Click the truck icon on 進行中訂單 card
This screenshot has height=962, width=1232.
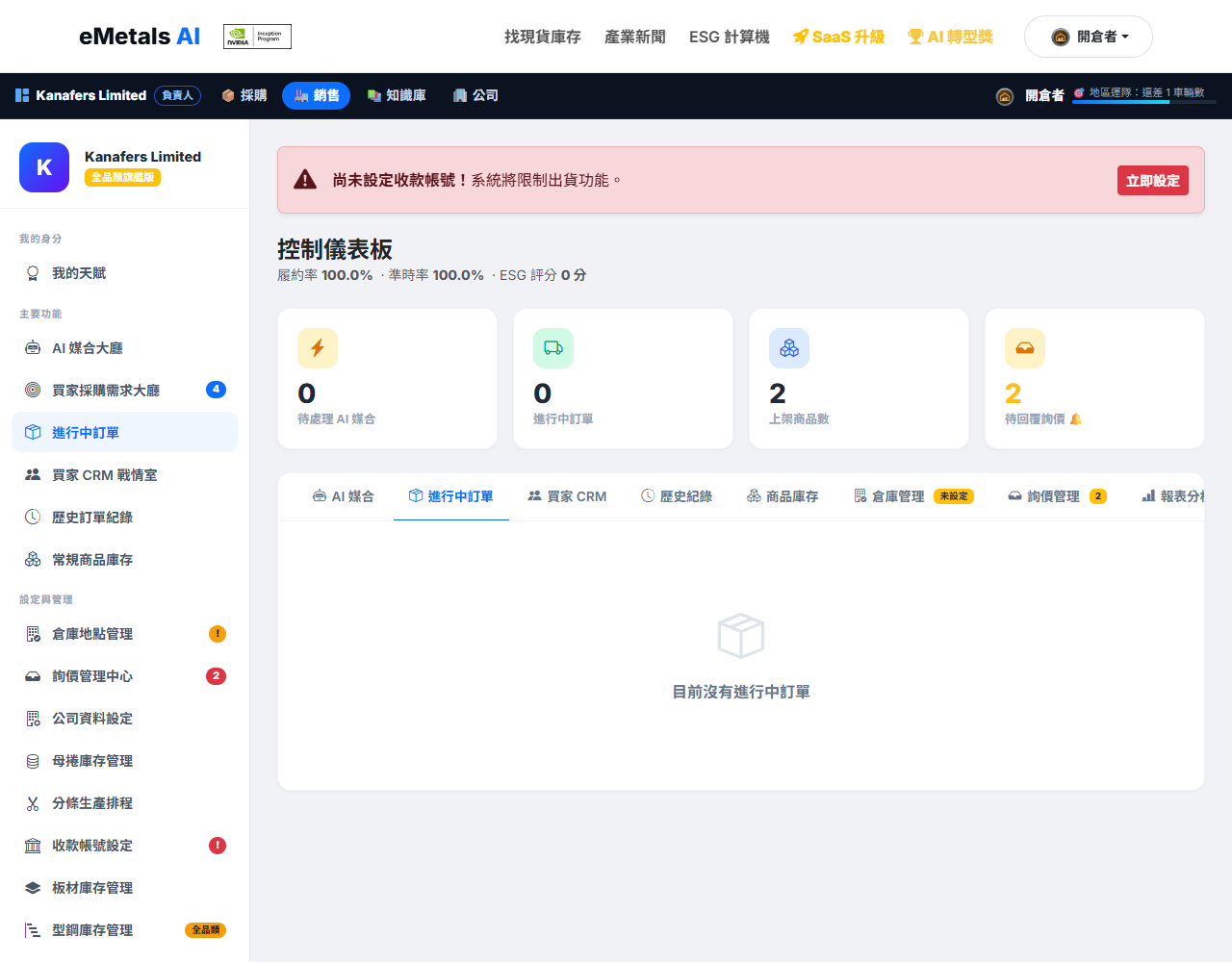click(x=553, y=348)
